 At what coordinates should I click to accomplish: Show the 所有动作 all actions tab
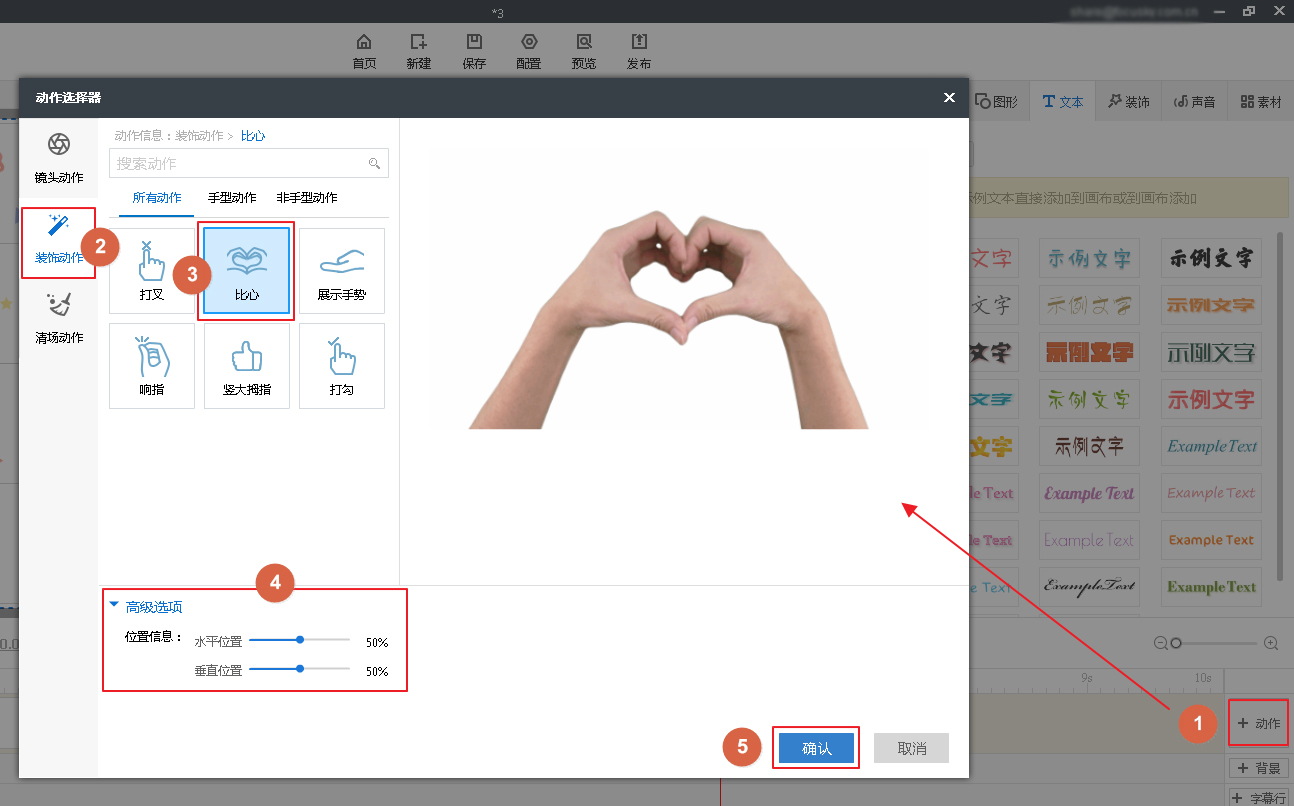coord(157,198)
